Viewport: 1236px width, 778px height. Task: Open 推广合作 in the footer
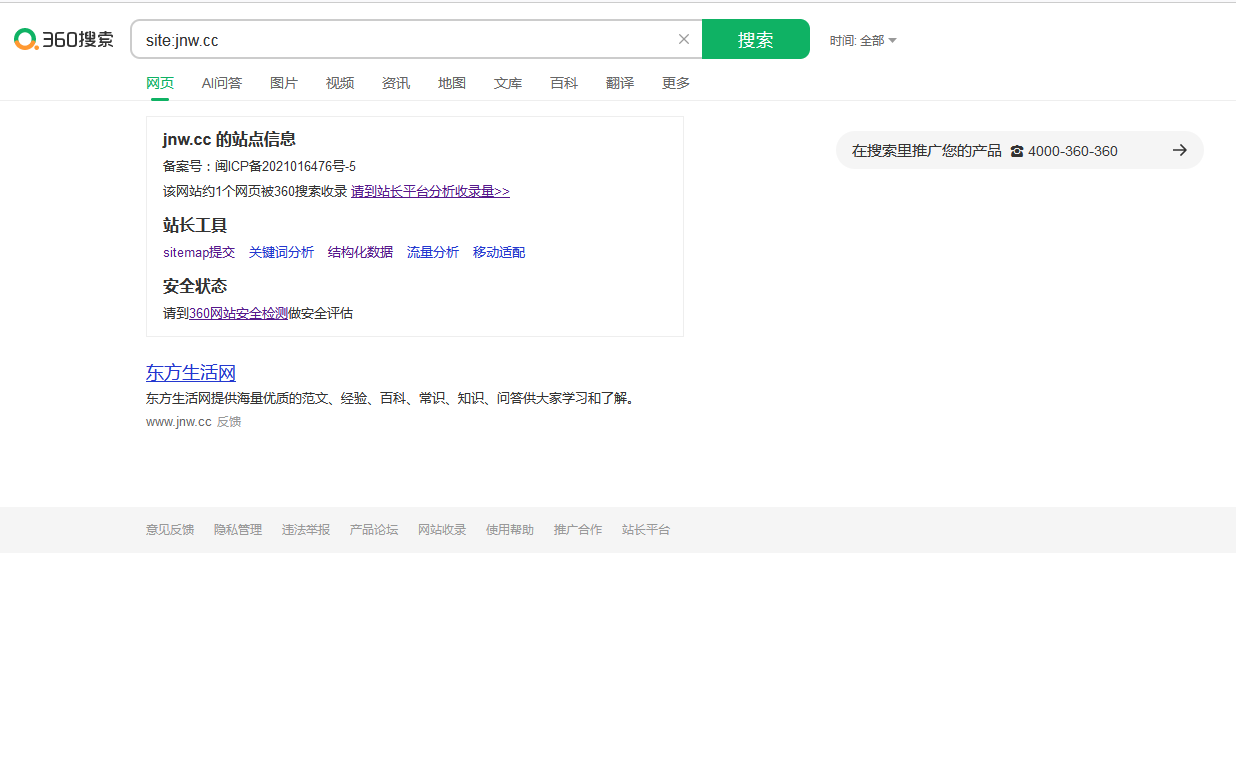click(x=578, y=530)
